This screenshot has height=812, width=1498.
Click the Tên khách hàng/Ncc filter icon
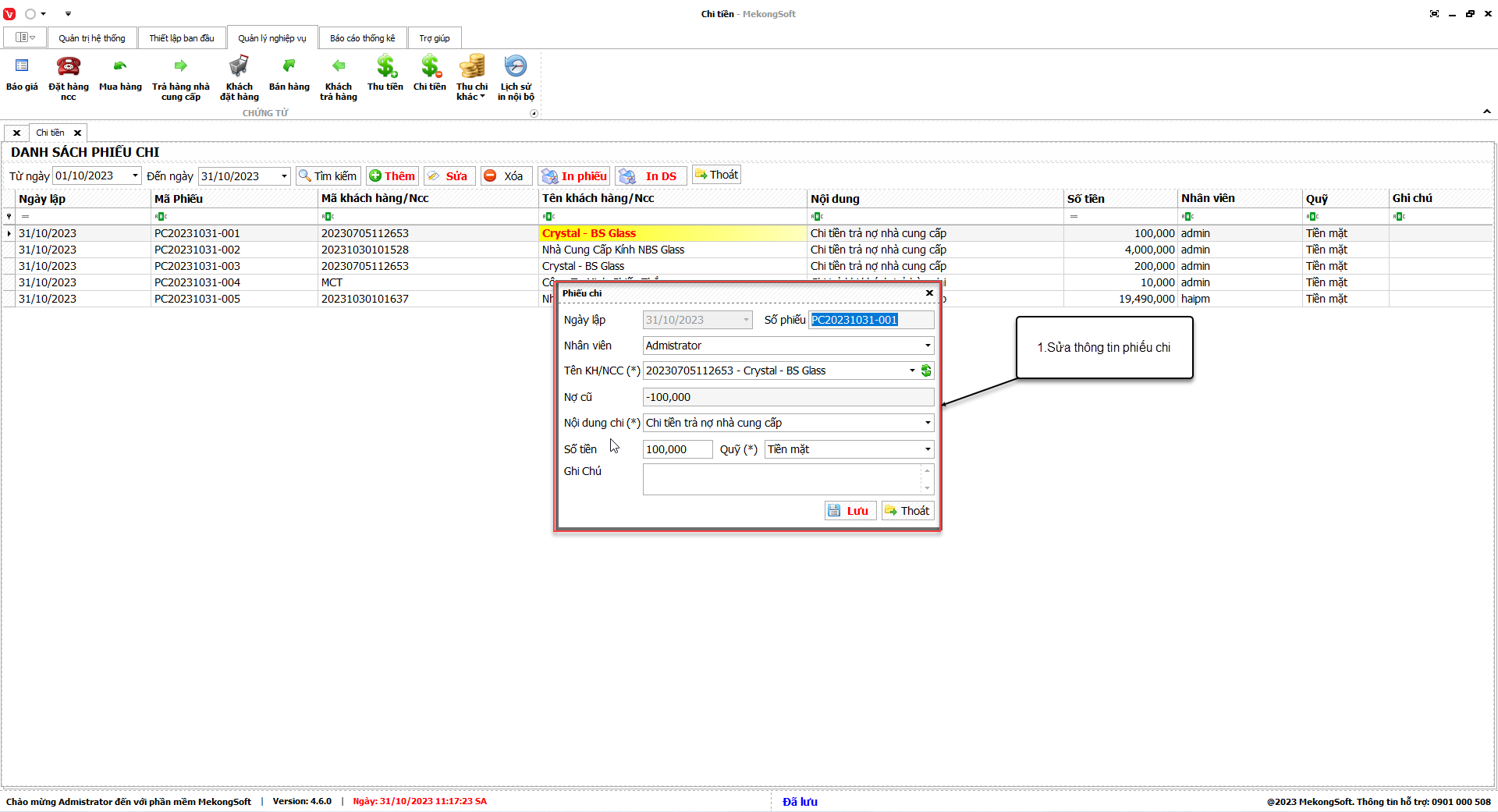(548, 217)
